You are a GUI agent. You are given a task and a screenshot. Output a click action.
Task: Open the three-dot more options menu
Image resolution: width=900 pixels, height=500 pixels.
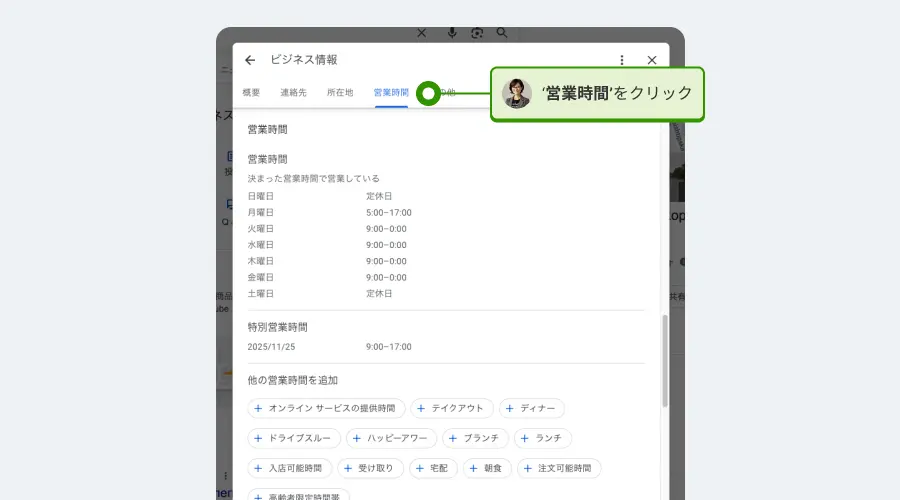622,60
